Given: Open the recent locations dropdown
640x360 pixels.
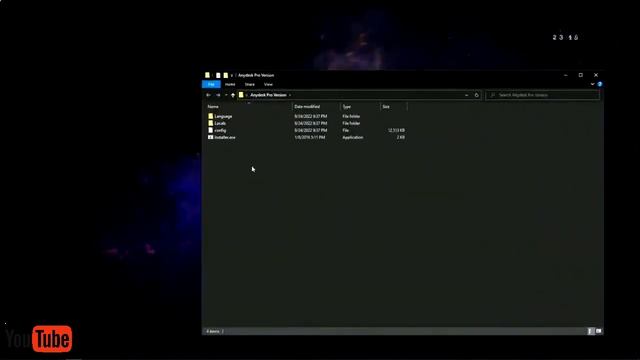Looking at the screenshot, I should coord(226,95).
